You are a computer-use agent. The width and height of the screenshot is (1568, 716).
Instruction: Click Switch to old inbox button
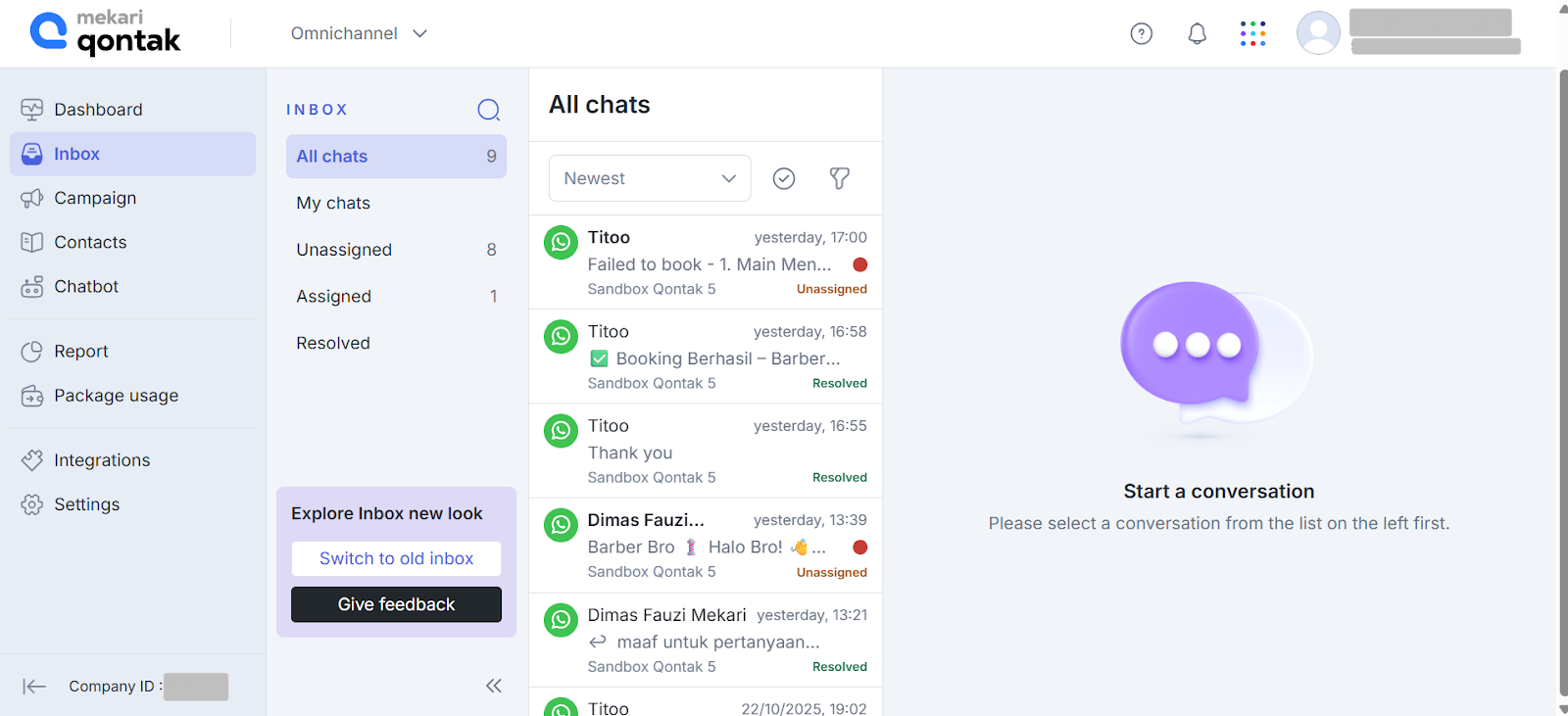396,558
